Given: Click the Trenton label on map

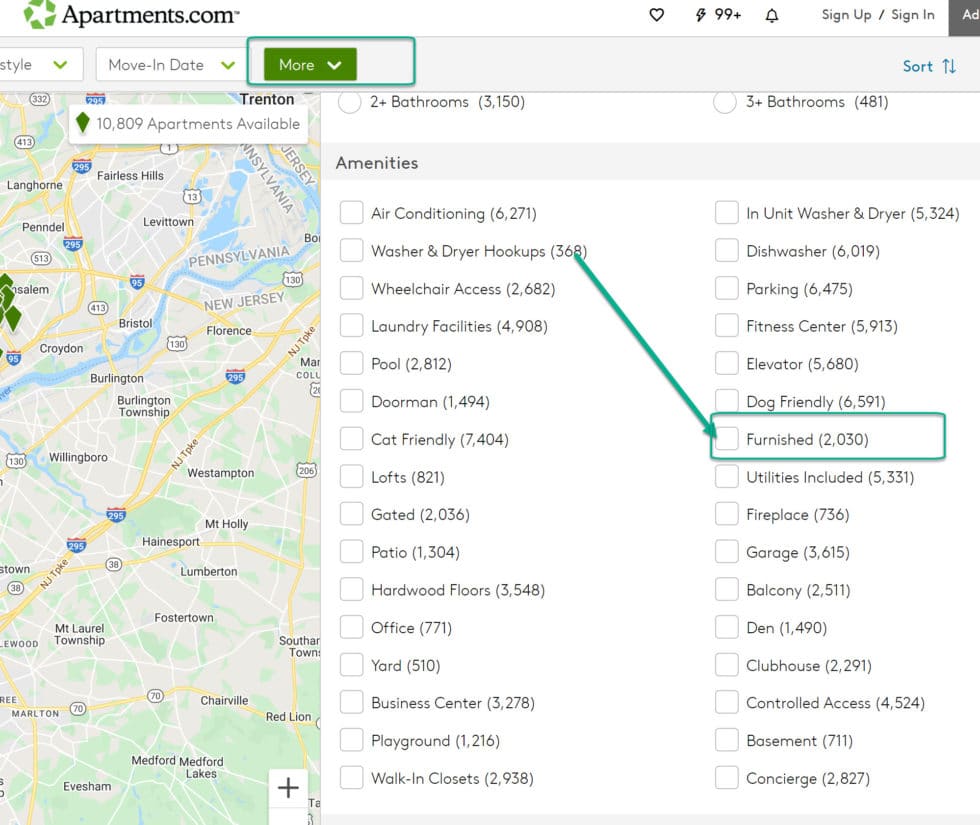Looking at the screenshot, I should click(x=267, y=99).
